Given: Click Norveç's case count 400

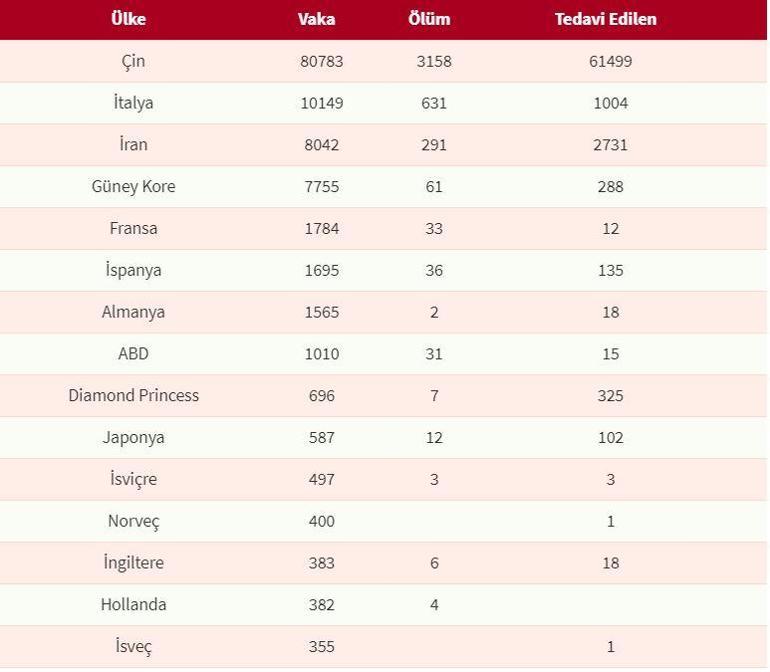Looking at the screenshot, I should pyautogui.click(x=321, y=522).
